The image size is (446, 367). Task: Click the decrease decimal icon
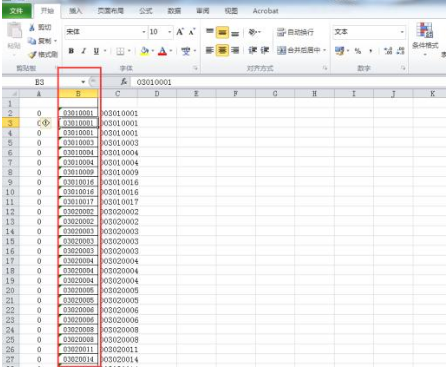click(x=401, y=51)
